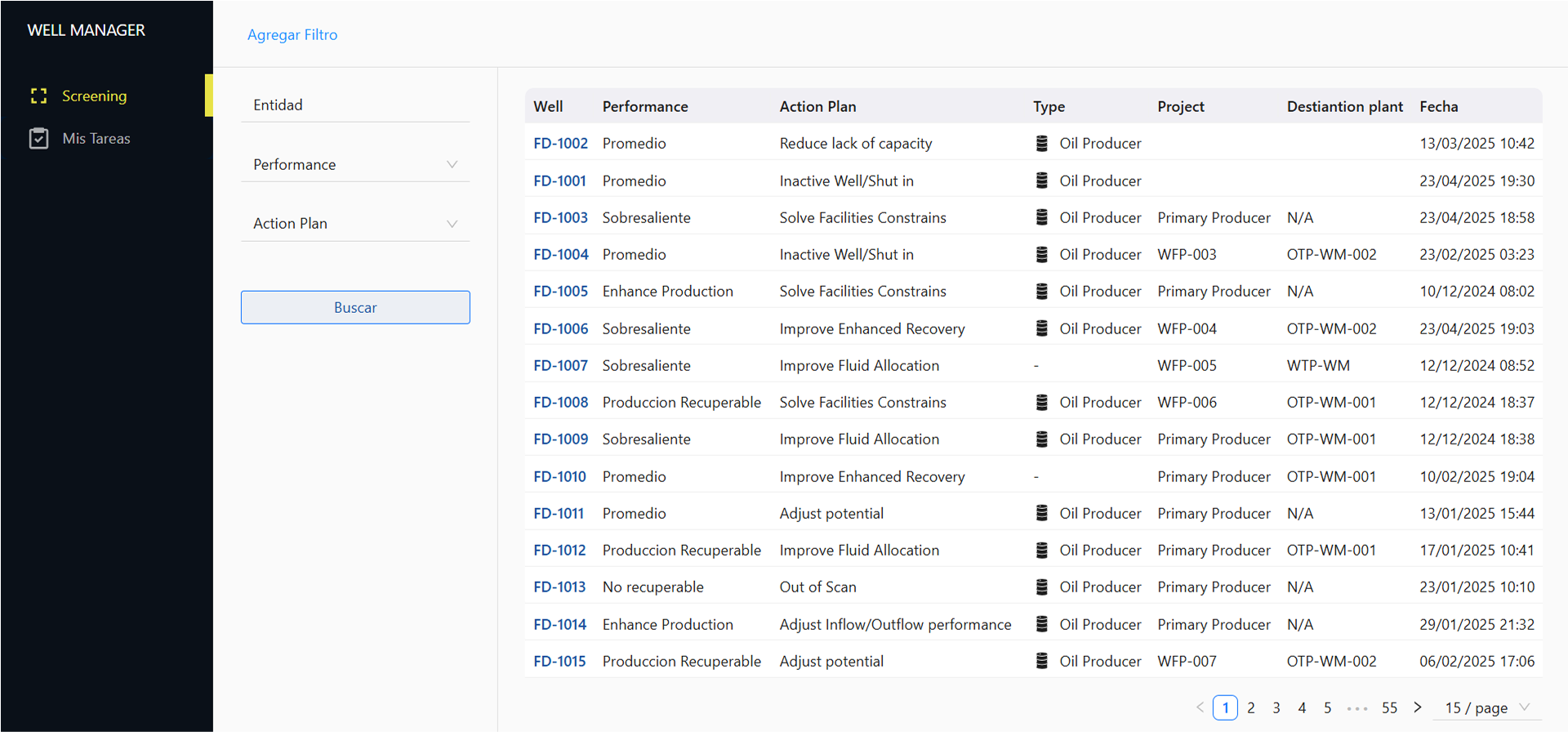The height and width of the screenshot is (732, 1568).
Task: Go to page 3
Action: click(1276, 707)
